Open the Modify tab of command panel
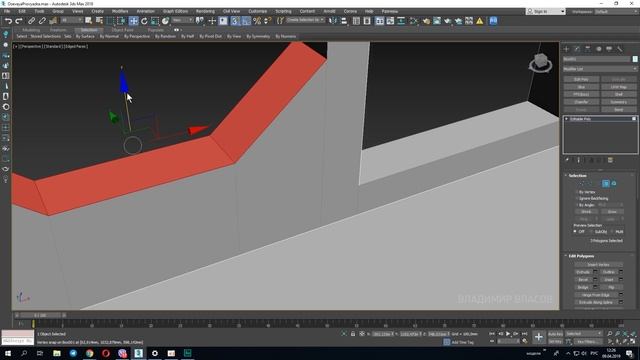 pos(577,49)
